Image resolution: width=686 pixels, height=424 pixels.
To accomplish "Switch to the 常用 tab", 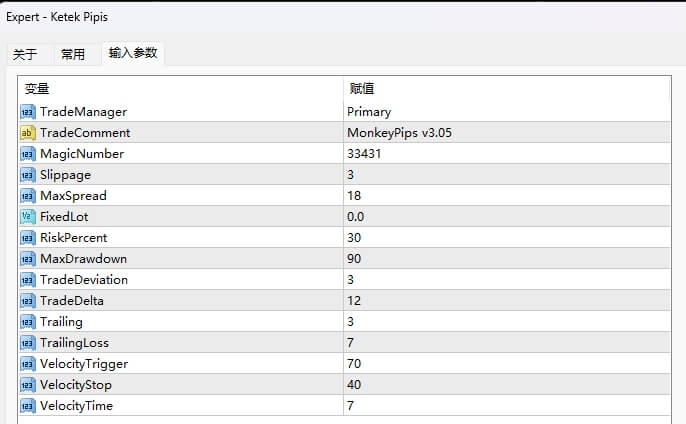I will 73,54.
